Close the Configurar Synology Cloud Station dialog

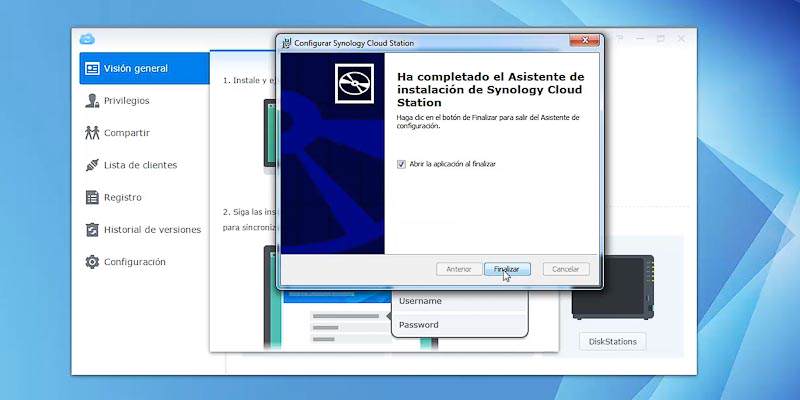[x=584, y=40]
